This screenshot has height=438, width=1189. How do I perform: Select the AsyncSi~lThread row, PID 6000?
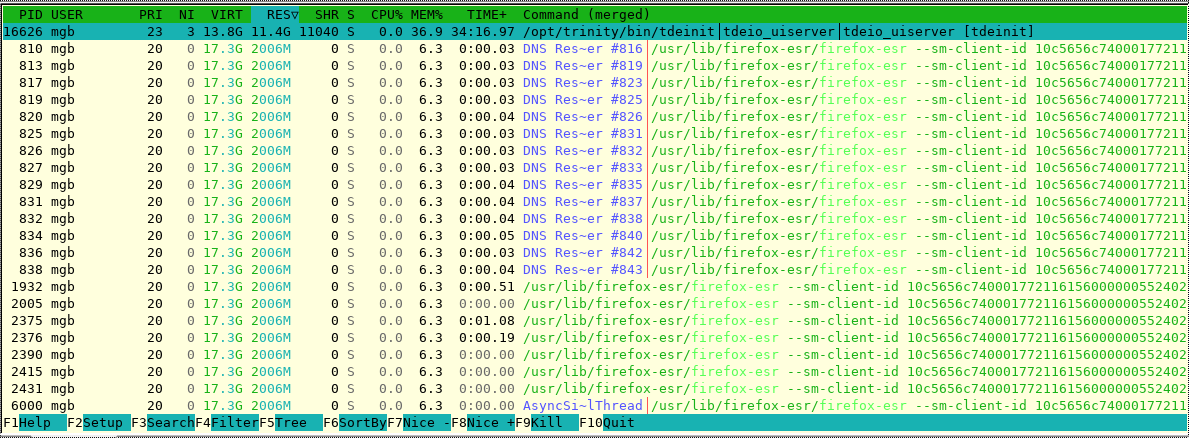594,406
